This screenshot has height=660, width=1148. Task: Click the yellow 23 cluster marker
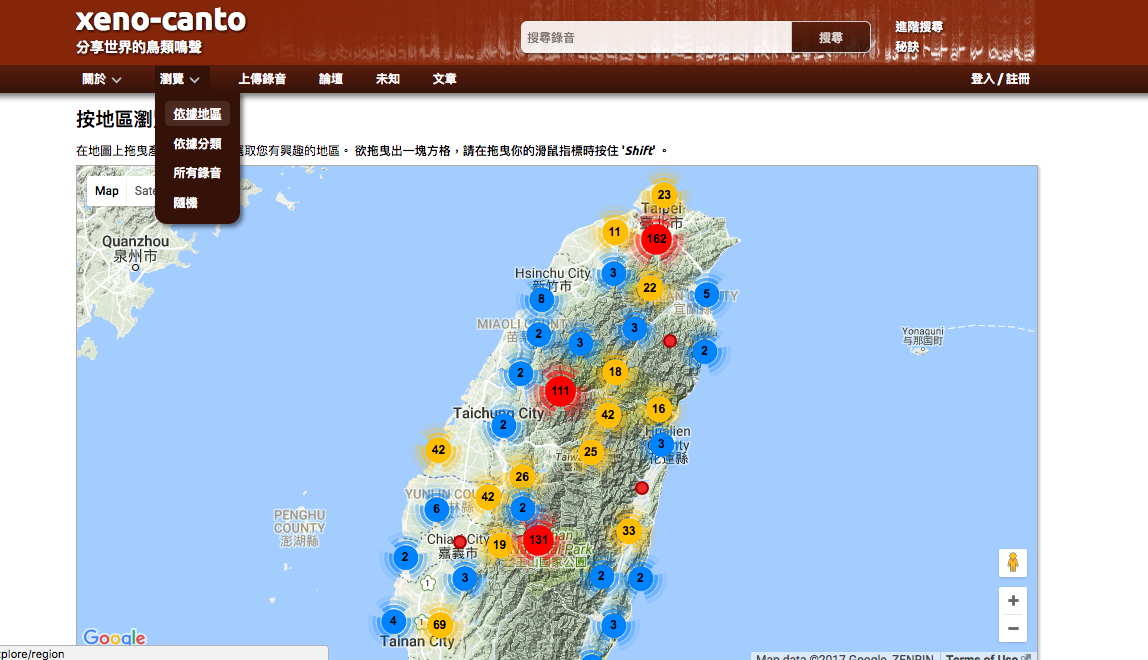coord(664,195)
